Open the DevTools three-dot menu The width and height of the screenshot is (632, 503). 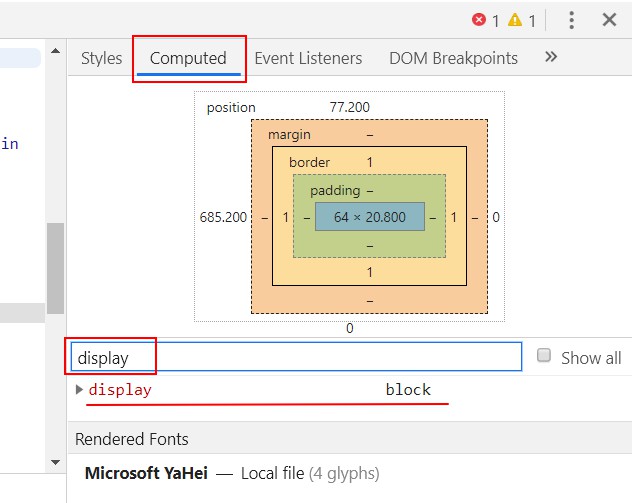pyautogui.click(x=571, y=20)
